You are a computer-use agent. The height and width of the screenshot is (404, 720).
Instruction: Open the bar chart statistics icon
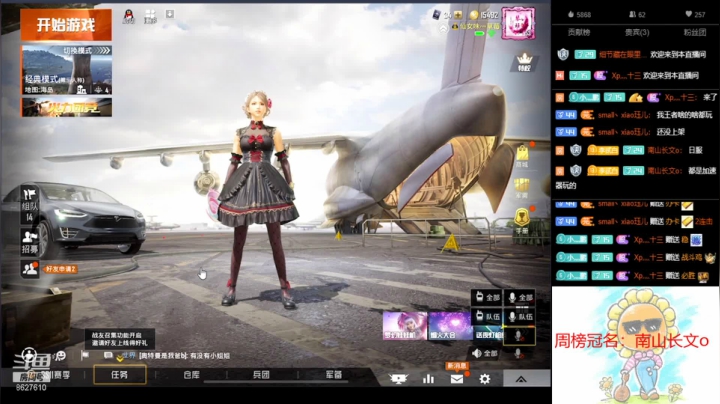click(428, 379)
